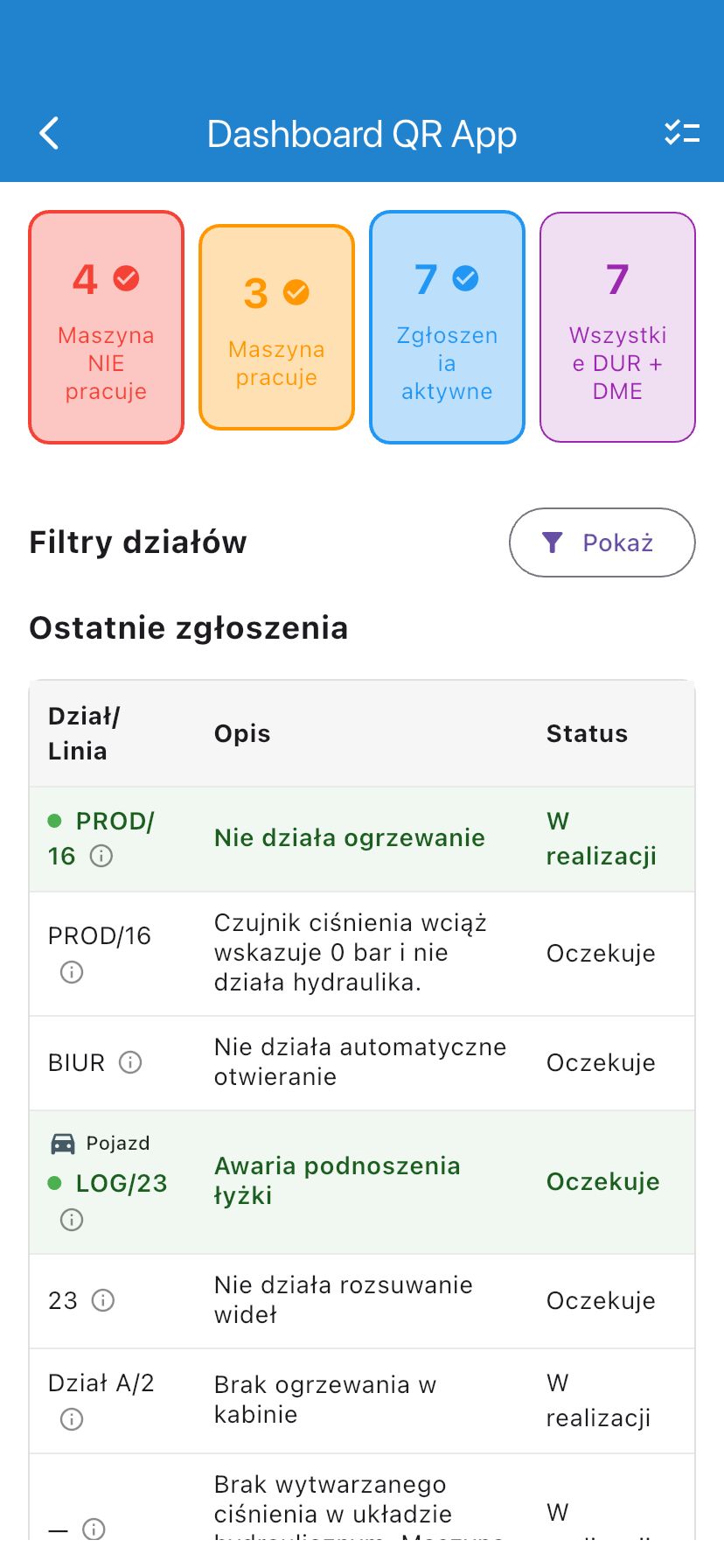The image size is (724, 1568).
Task: Toggle the blue 'Zgłoszenia aktywne' card
Action: (x=447, y=327)
